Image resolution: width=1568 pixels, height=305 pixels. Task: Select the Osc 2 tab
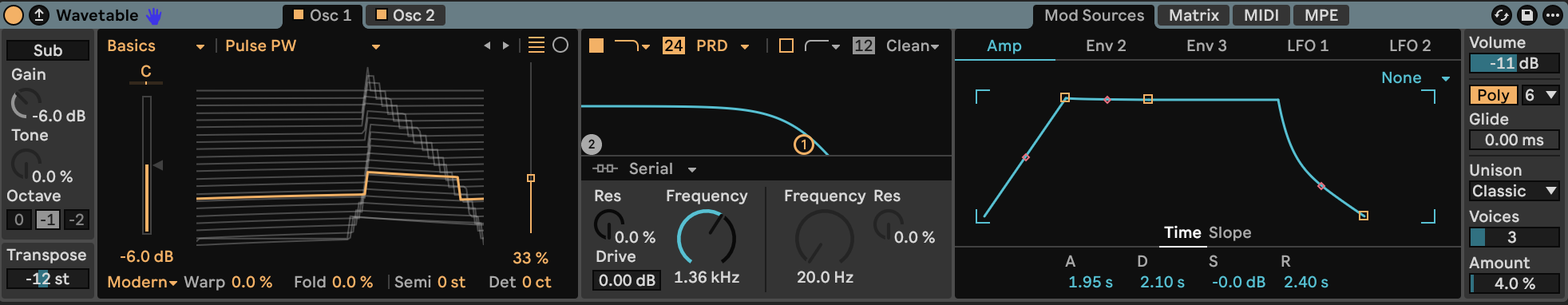pos(406,15)
